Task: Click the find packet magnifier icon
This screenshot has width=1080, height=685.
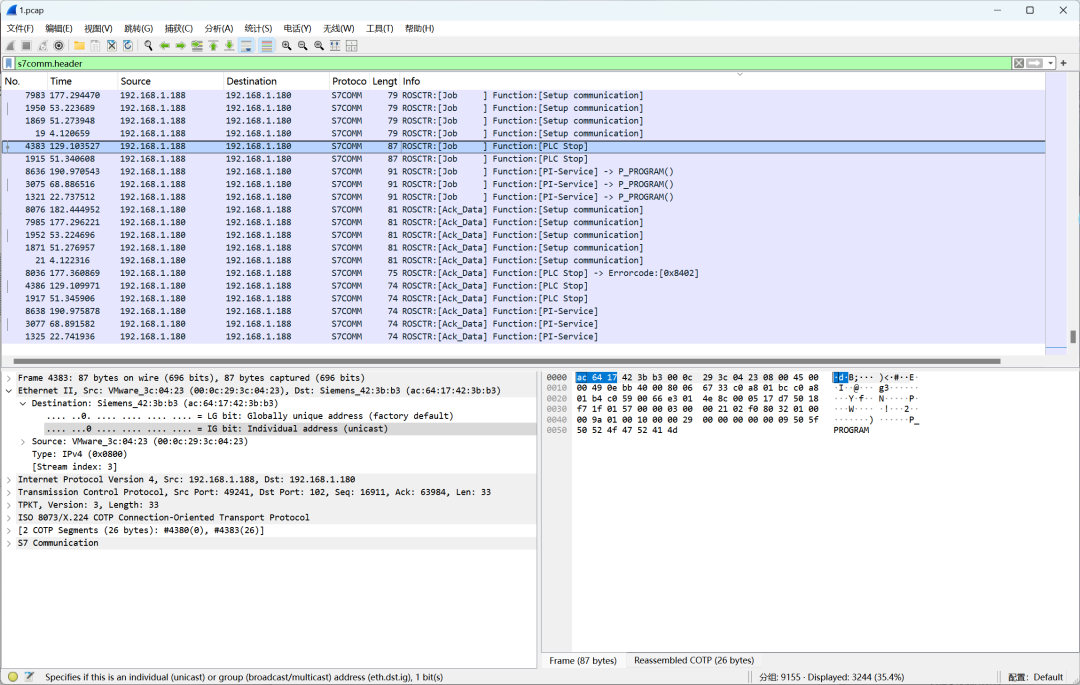Action: click(x=148, y=45)
